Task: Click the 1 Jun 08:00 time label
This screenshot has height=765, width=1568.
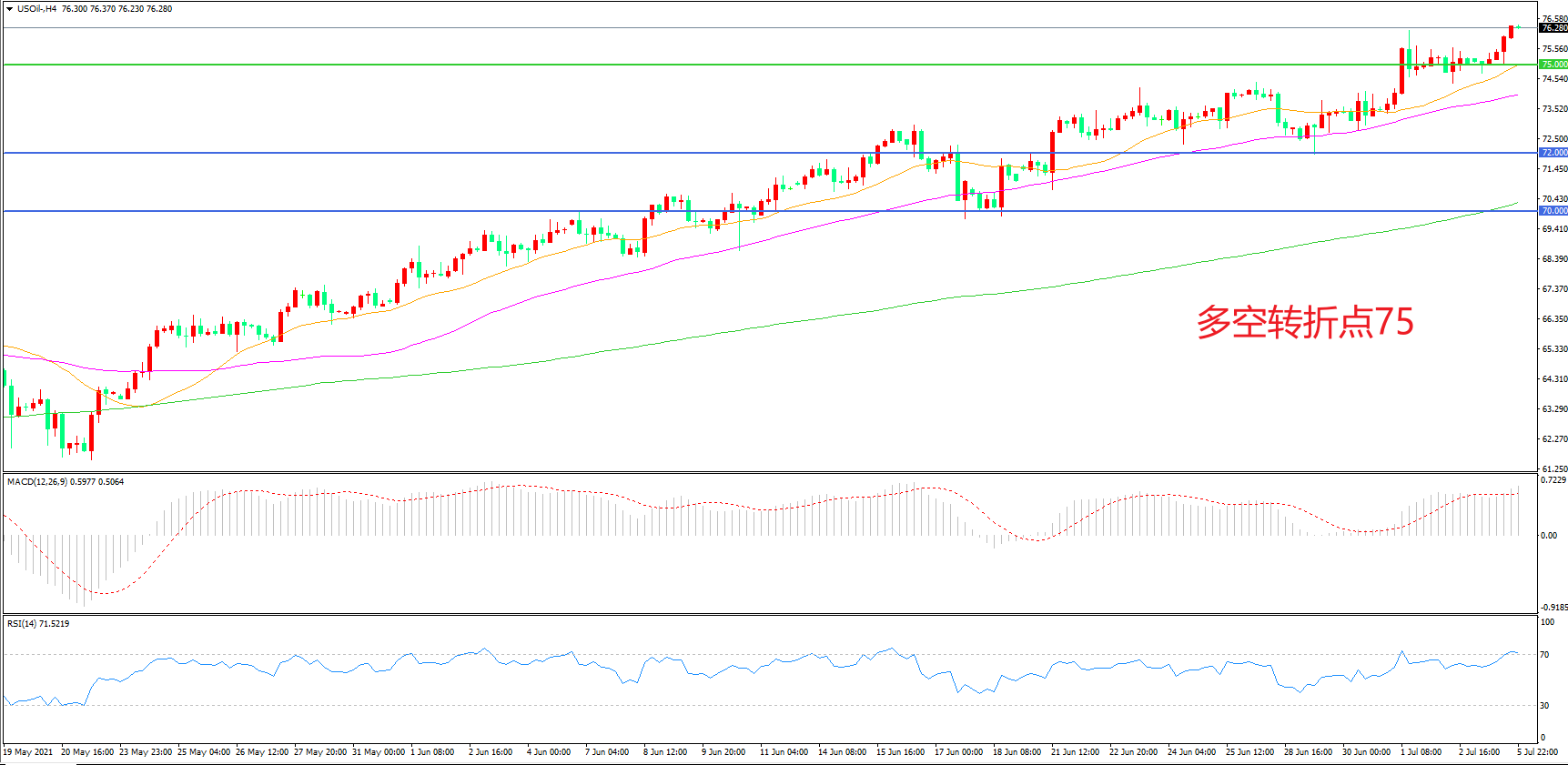Action: 432,752
